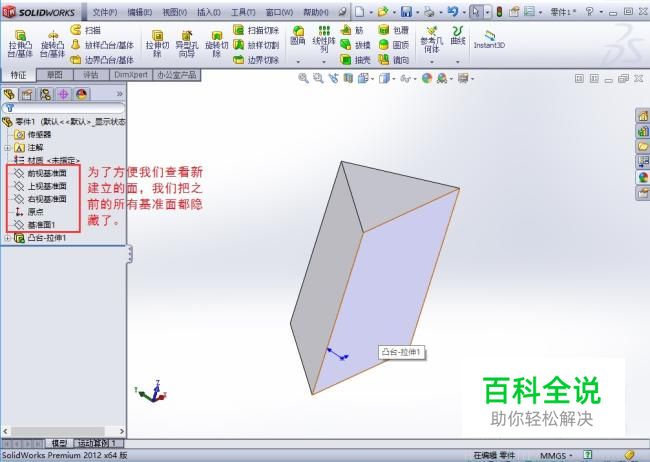Select the 线性阵列 linear pattern tool
650x462 pixels.
pos(323,39)
